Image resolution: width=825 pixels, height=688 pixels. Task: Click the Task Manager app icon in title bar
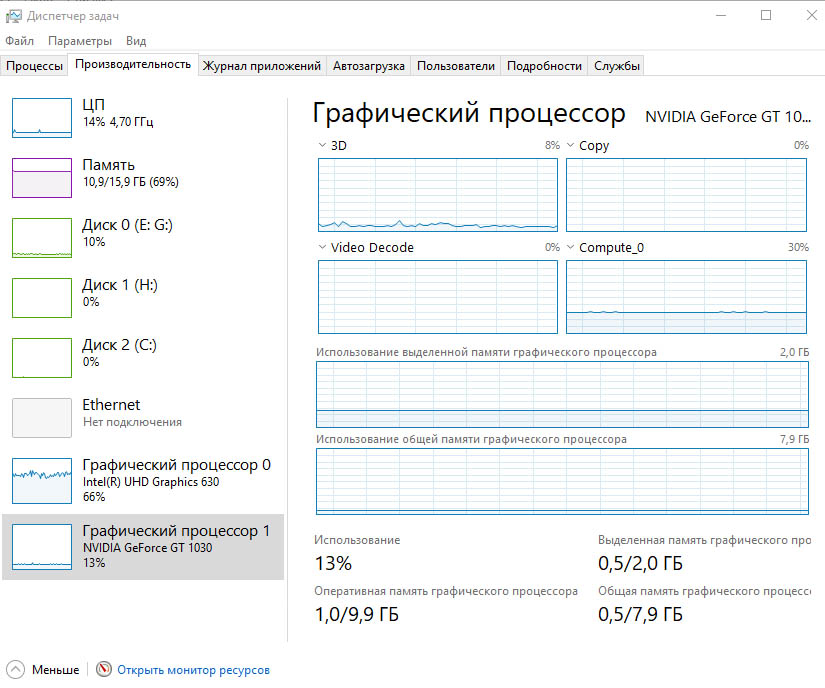[x=13, y=16]
